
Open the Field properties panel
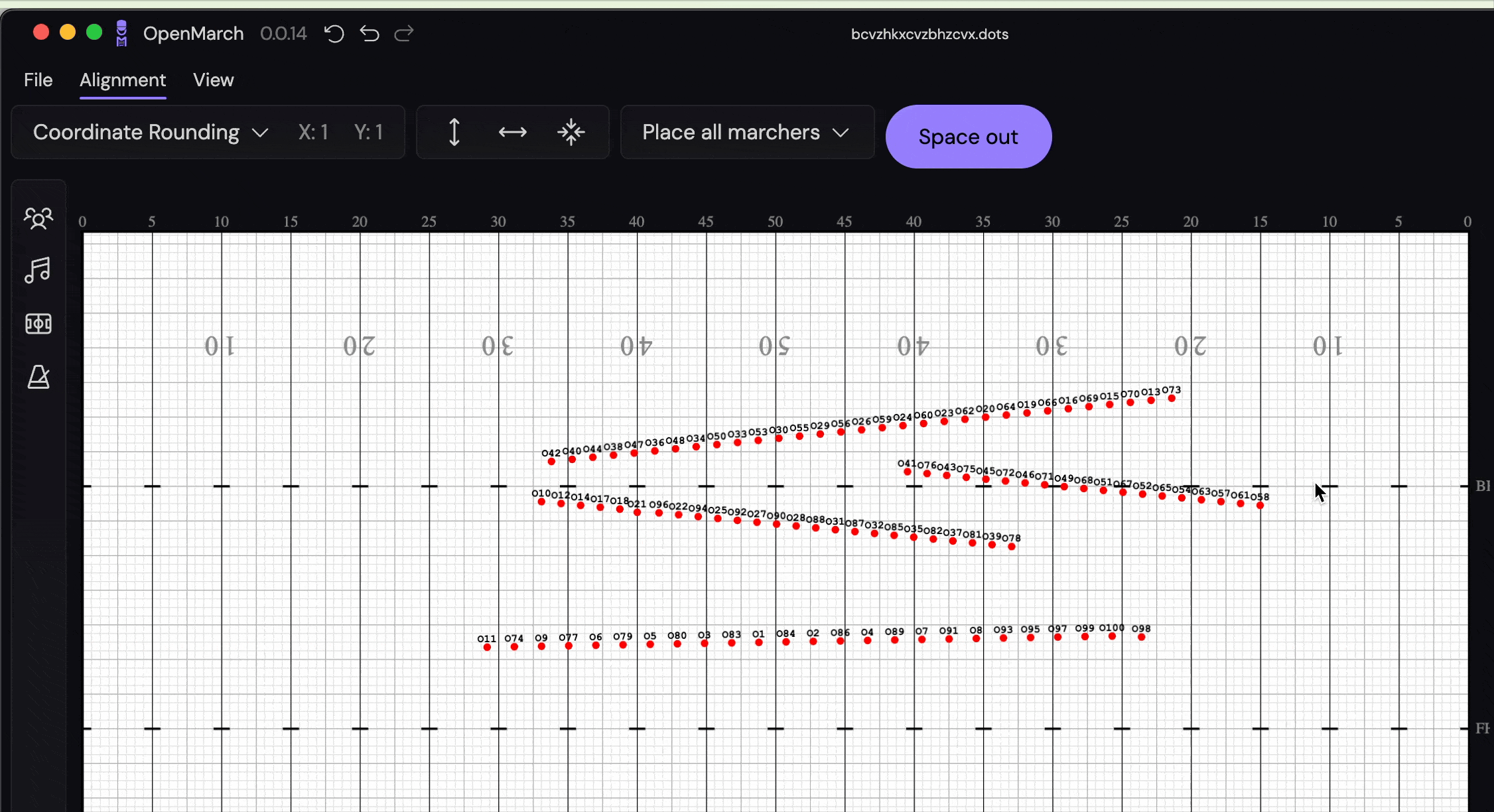38,324
